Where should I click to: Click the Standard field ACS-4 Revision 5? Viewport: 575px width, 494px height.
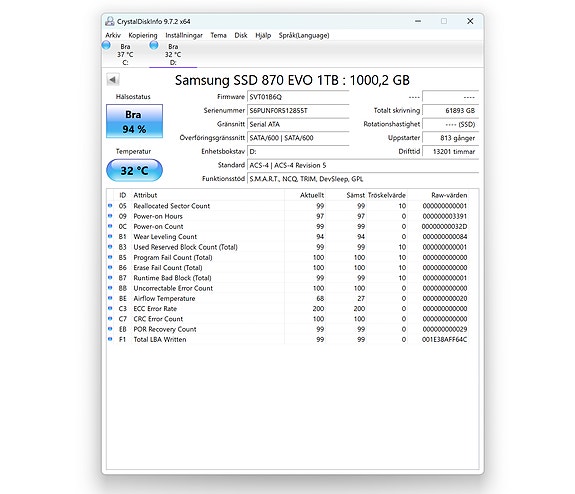click(363, 165)
